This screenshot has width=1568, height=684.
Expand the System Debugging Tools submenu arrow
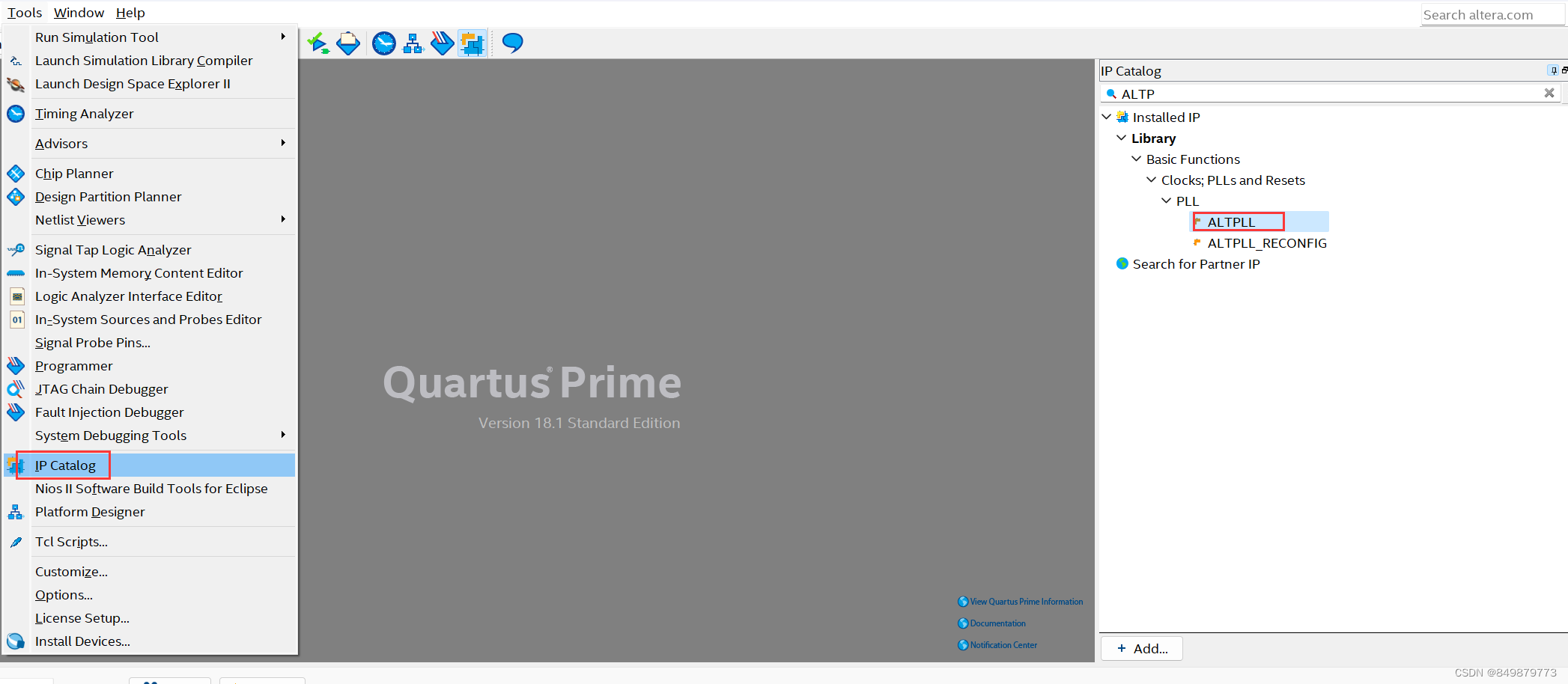pos(283,435)
